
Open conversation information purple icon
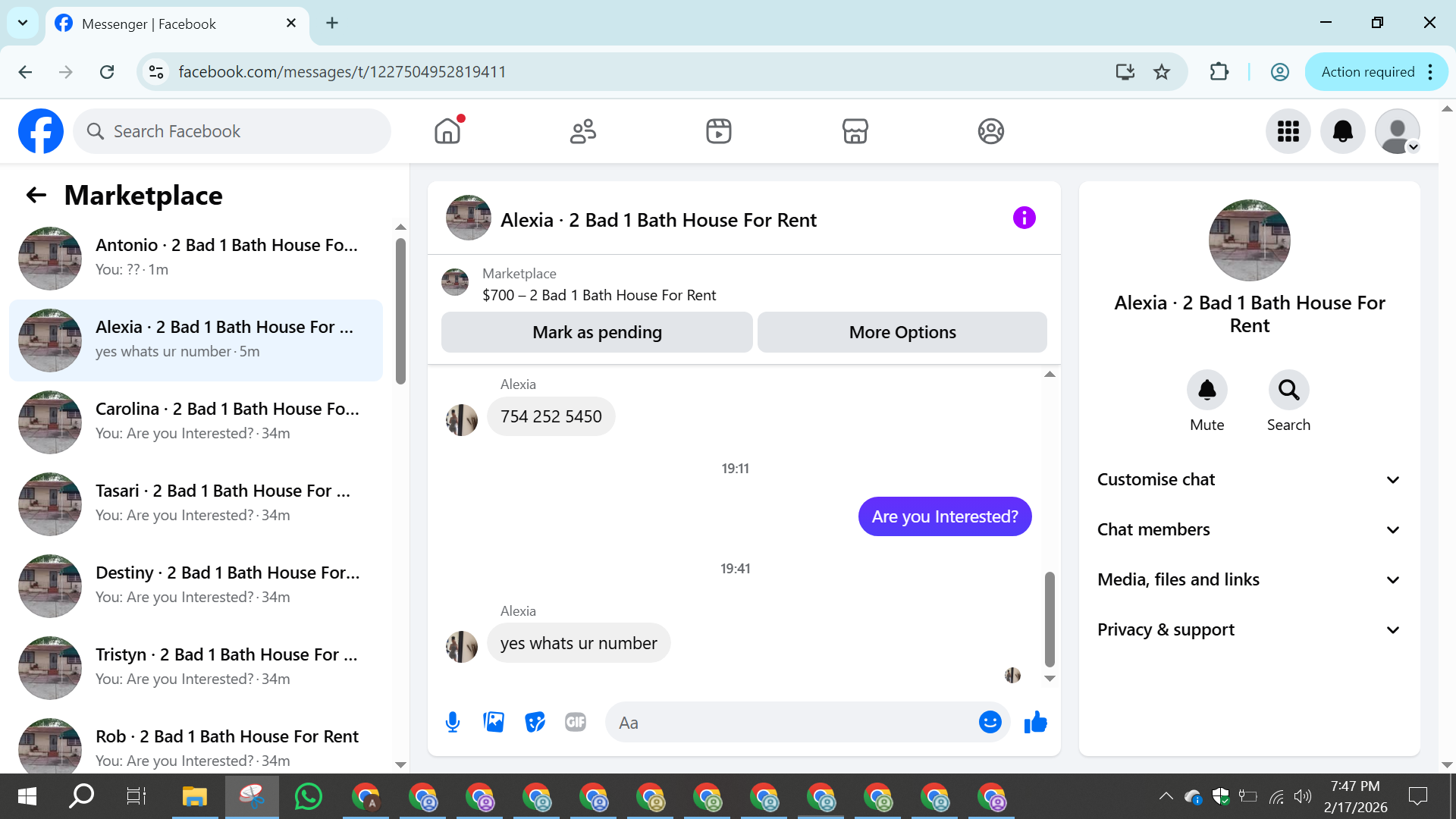1024,218
